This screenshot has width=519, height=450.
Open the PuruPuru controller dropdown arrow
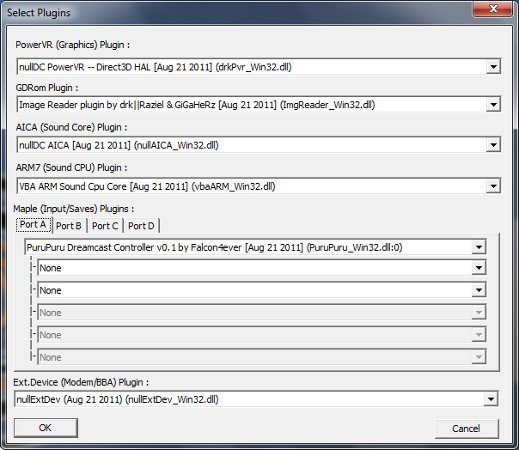(x=479, y=247)
